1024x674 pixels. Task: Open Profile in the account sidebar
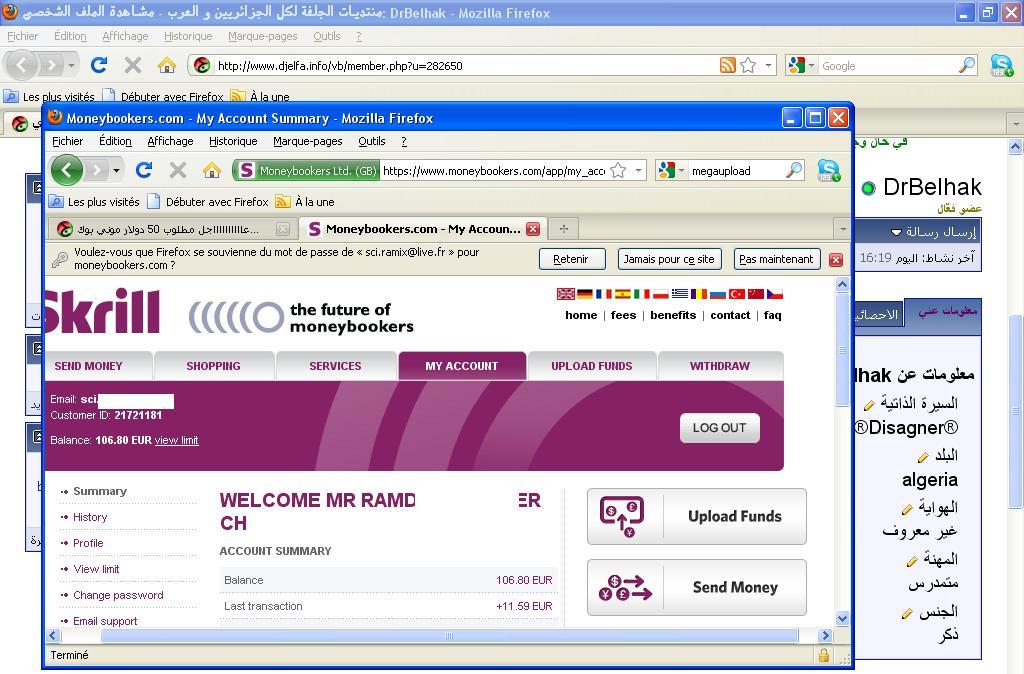pyautogui.click(x=88, y=543)
